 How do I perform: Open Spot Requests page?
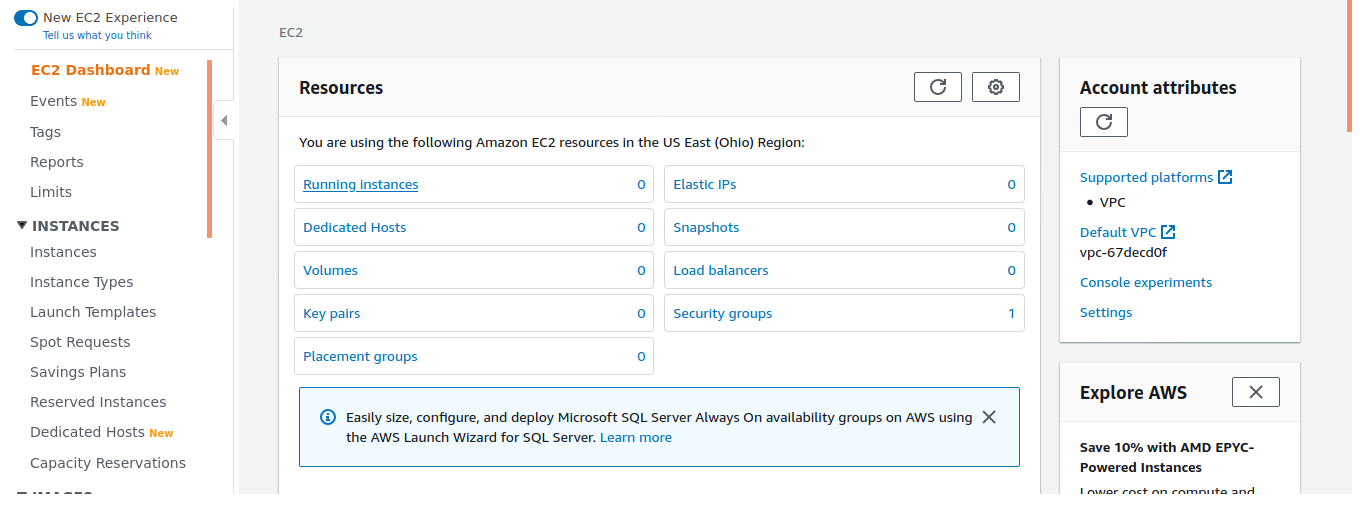point(80,342)
